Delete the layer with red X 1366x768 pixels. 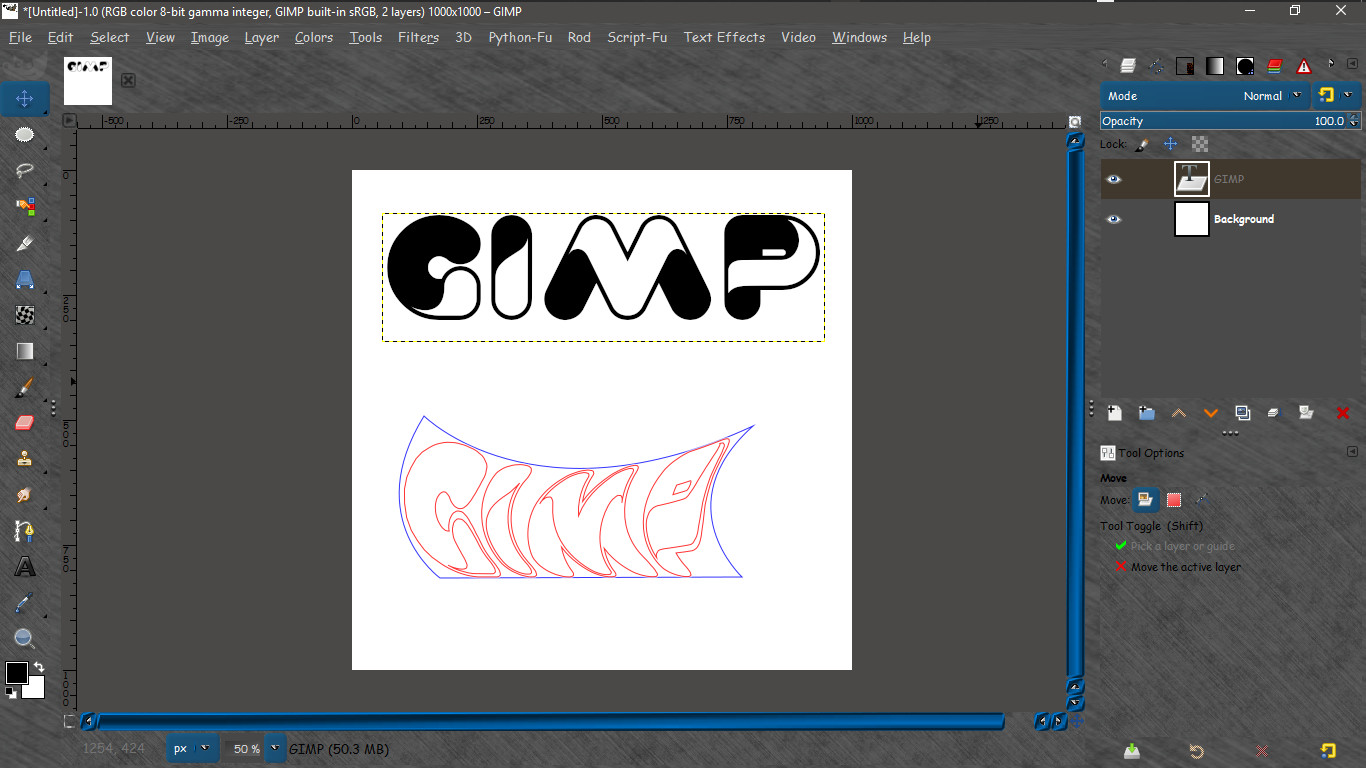click(1342, 412)
